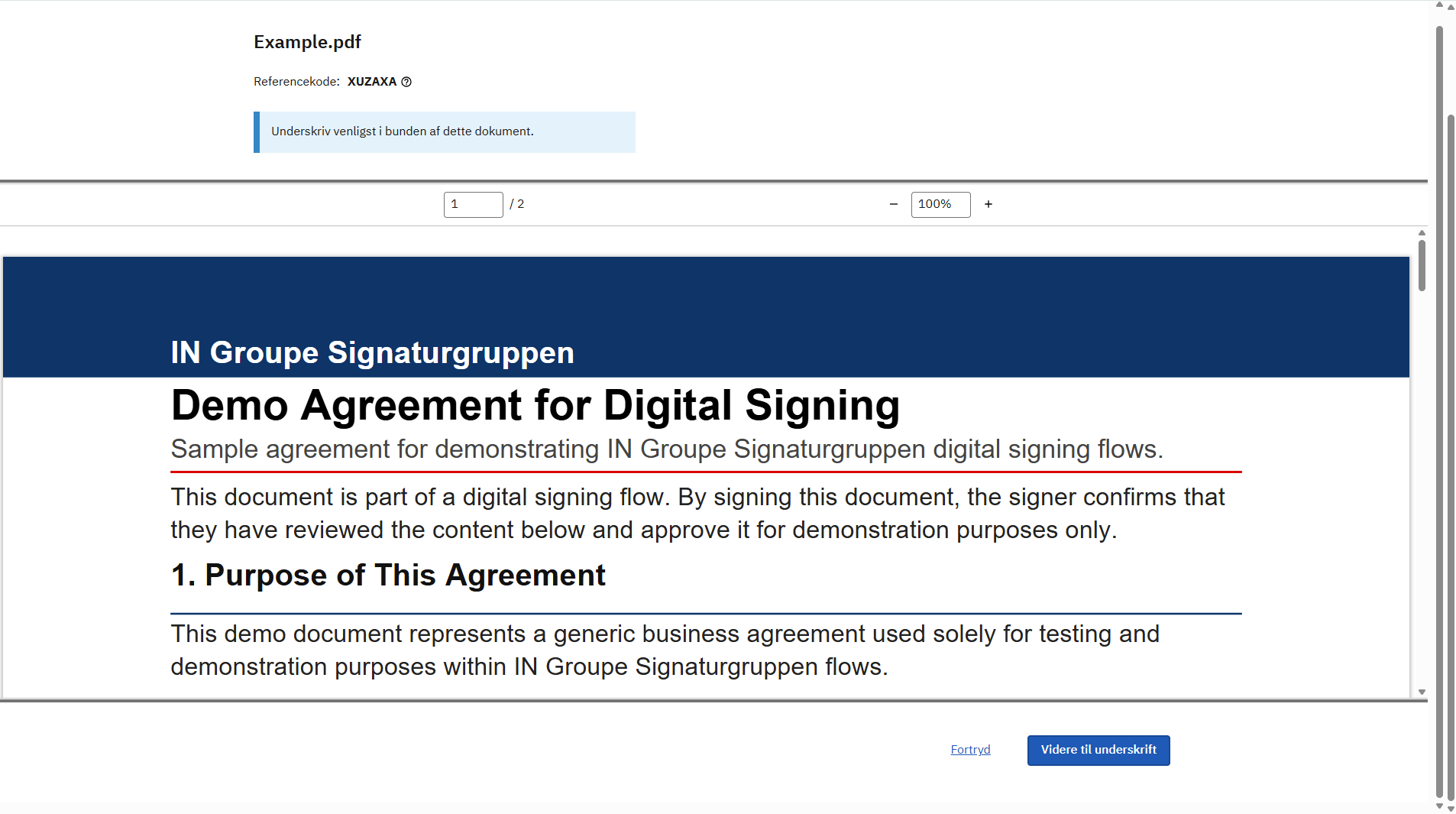The width and height of the screenshot is (1456, 814).
Task: Click the 'IN Groupe Signaturgruppen' banner title
Action: (x=372, y=352)
